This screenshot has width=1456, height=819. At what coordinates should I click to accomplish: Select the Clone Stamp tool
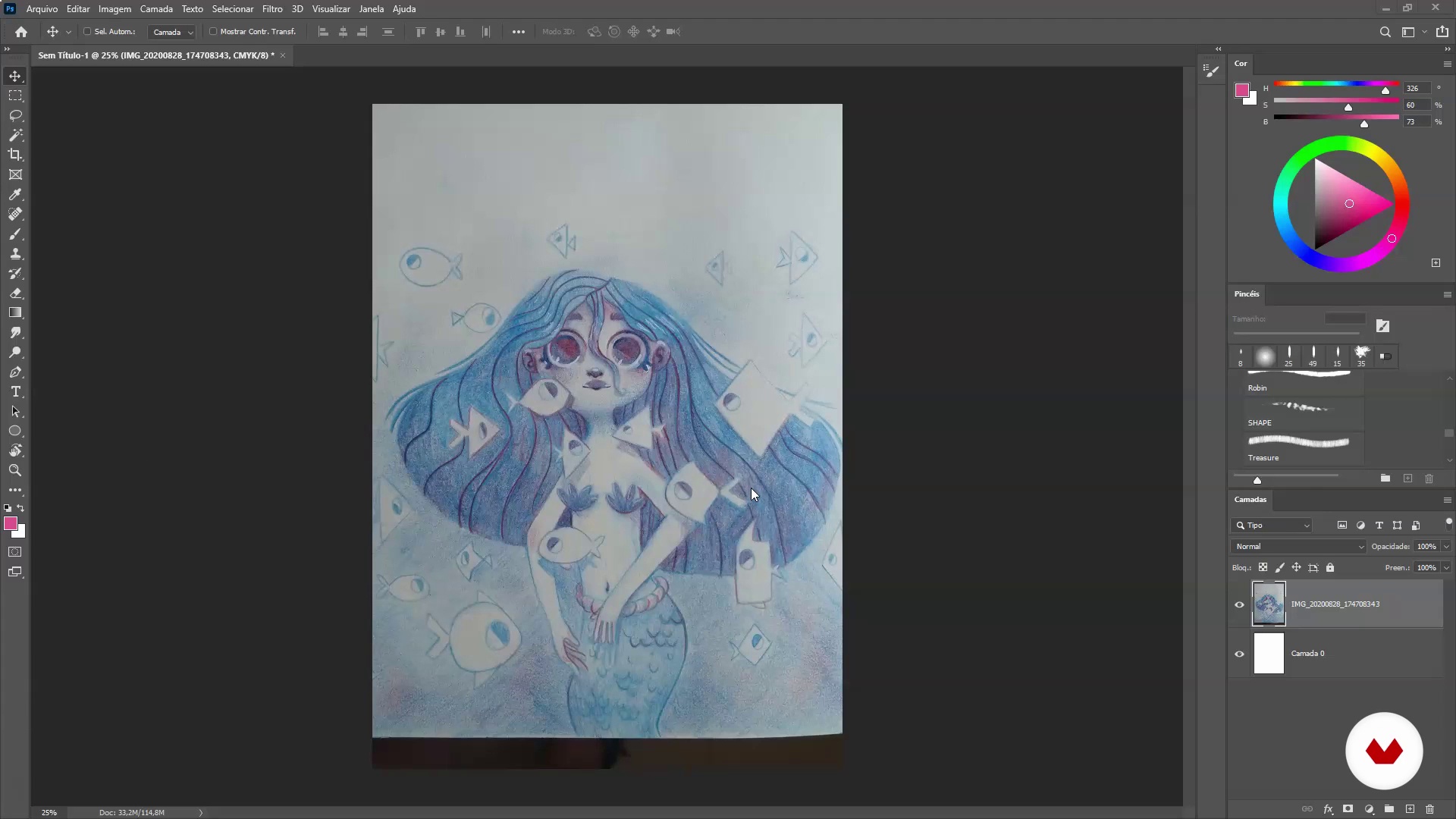(15, 253)
